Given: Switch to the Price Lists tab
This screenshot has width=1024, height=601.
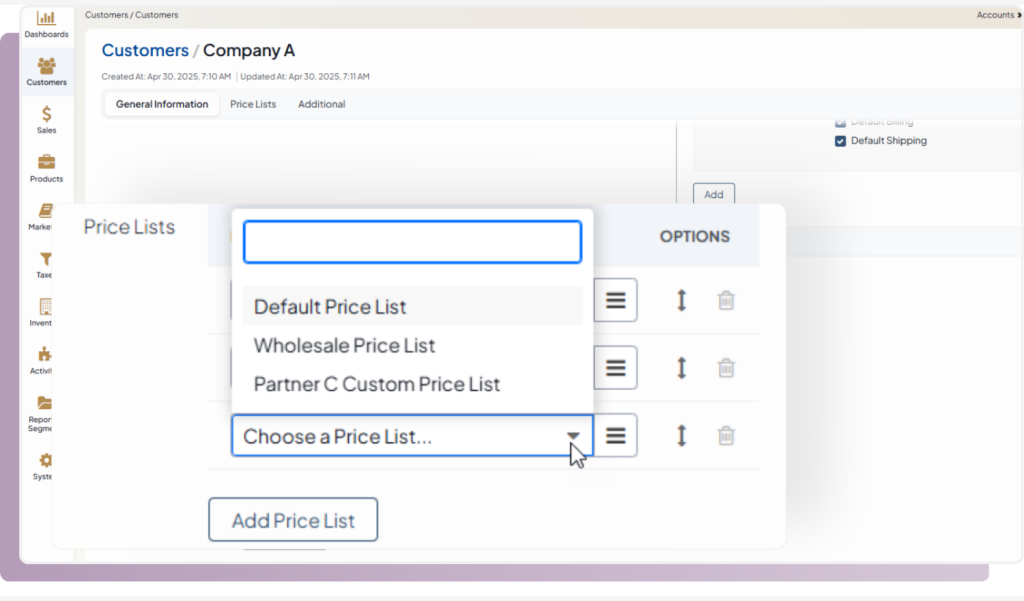Looking at the screenshot, I should [253, 104].
